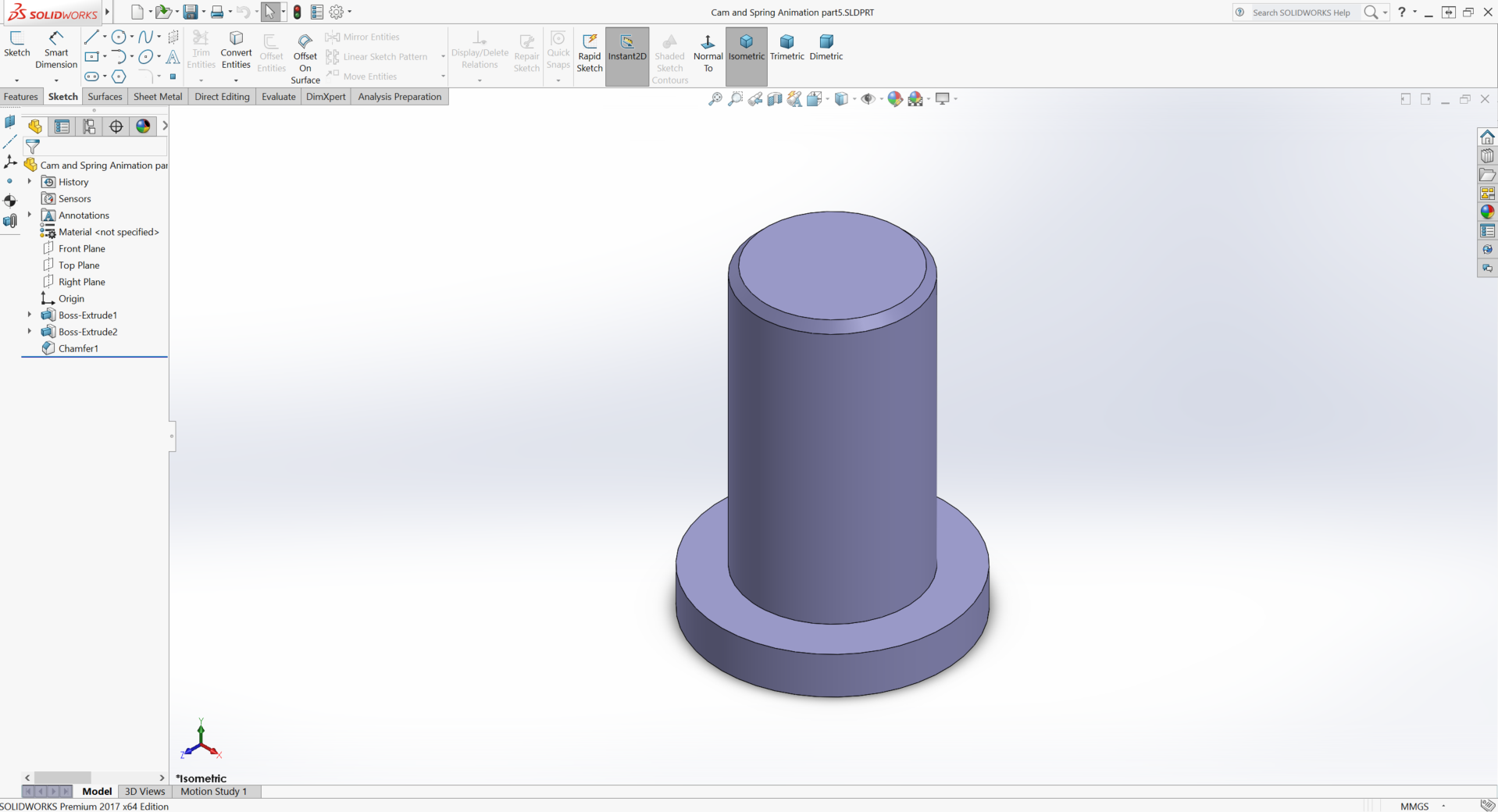This screenshot has height=812, width=1498.
Task: Open the Appearances task pane icon
Action: pos(1487,212)
